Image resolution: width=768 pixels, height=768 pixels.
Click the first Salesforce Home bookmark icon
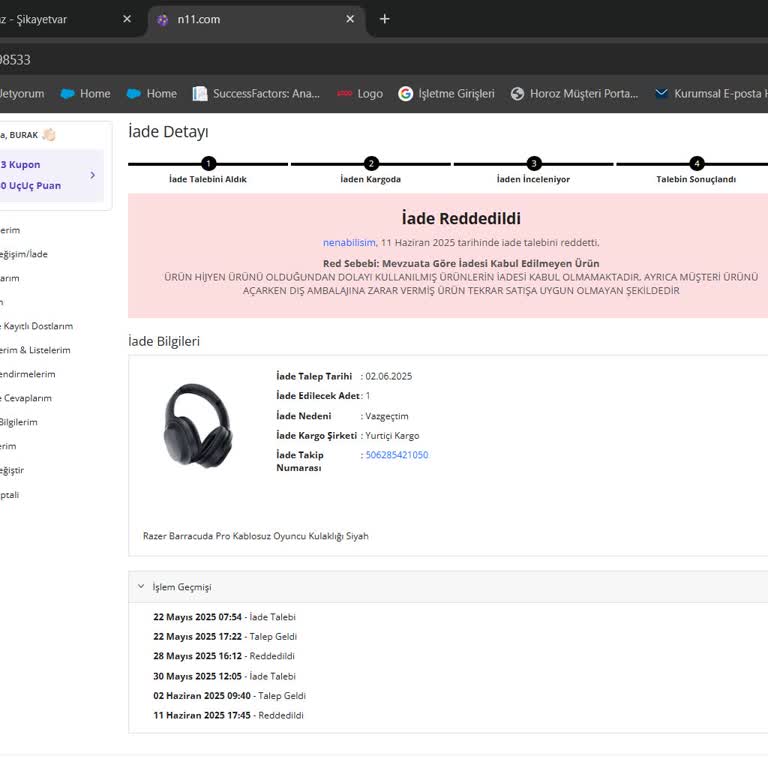[68, 93]
